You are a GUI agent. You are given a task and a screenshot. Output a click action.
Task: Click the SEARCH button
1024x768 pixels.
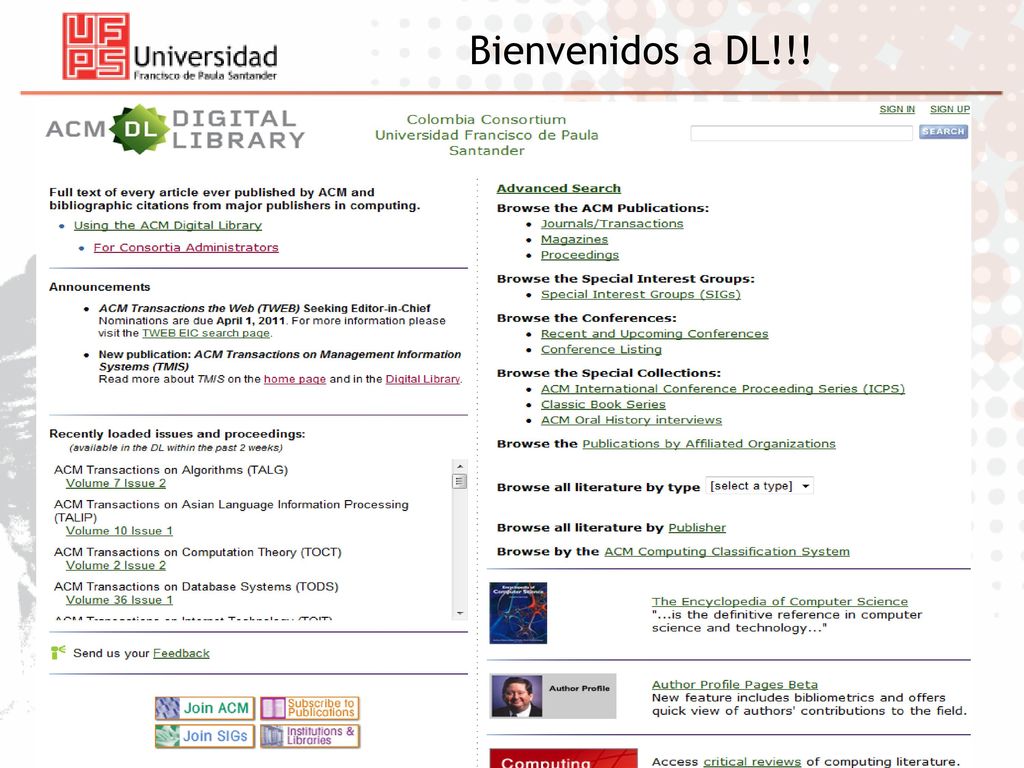tap(943, 132)
